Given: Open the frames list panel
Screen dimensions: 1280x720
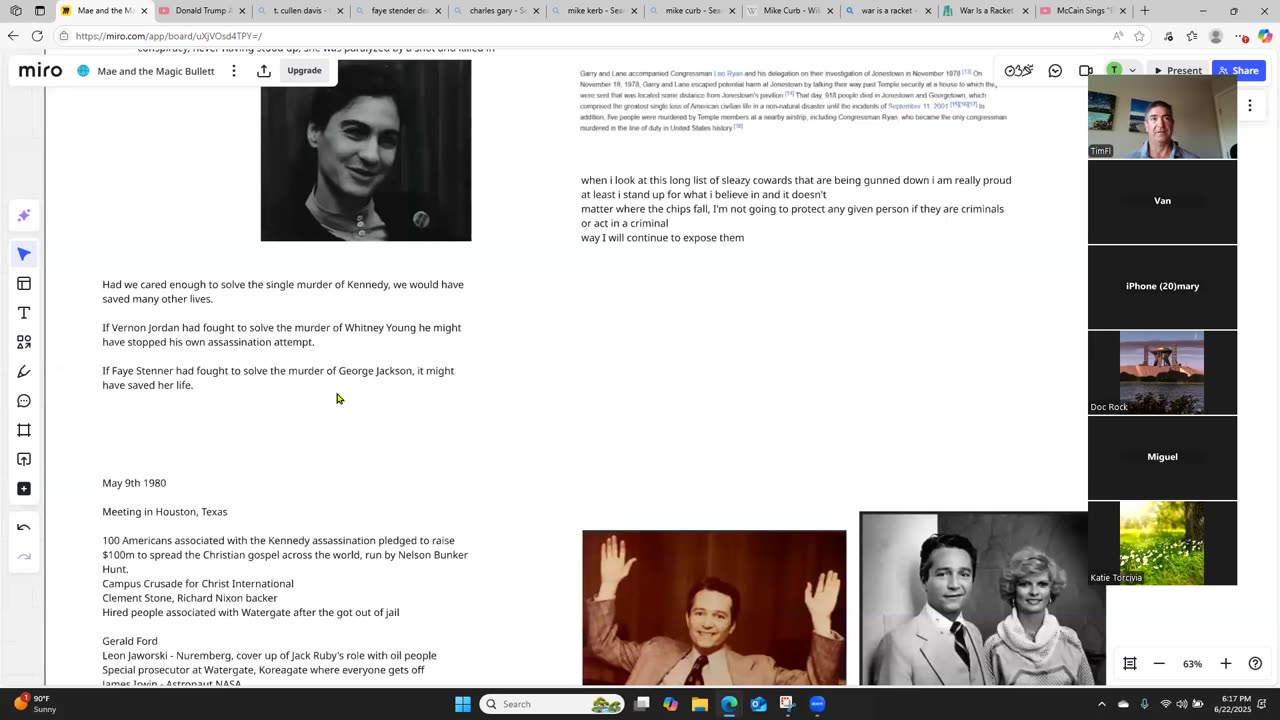Looking at the screenshot, I should click(1130, 664).
